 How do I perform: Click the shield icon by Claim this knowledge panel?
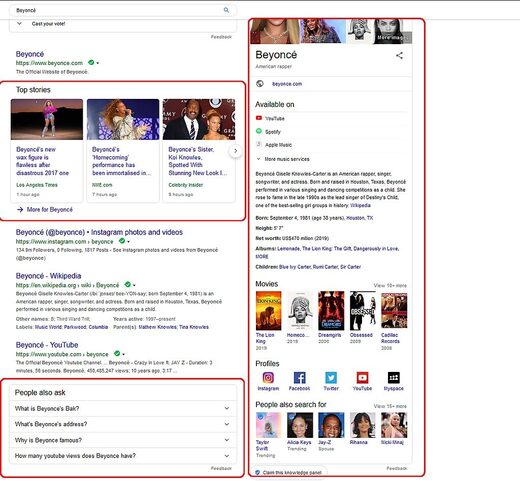pos(257,472)
